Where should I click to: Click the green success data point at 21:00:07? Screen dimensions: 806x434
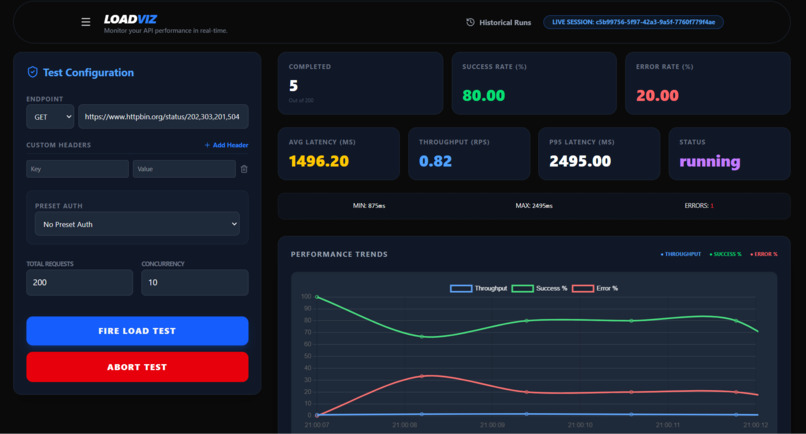tap(317, 297)
